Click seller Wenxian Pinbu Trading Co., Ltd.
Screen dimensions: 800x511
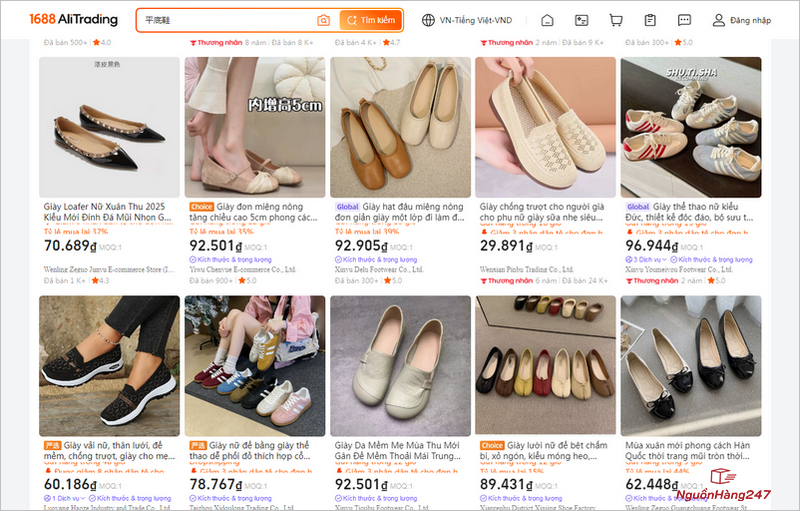527,269
